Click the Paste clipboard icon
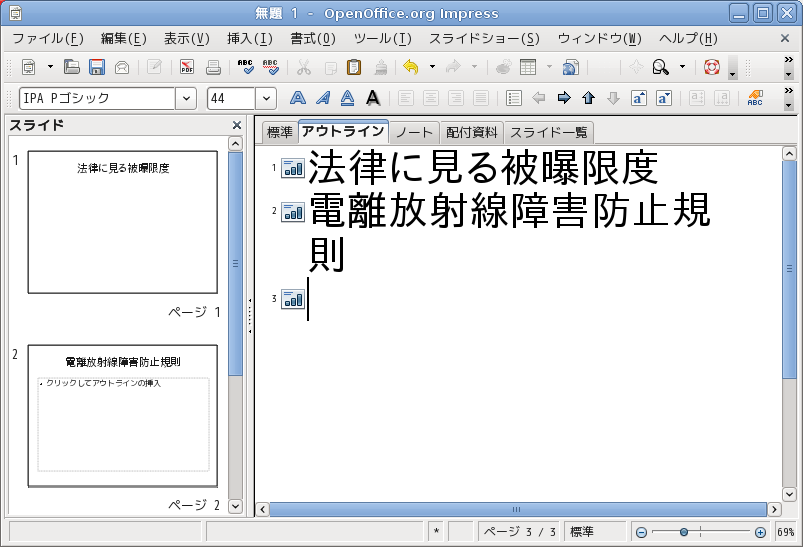 (354, 67)
